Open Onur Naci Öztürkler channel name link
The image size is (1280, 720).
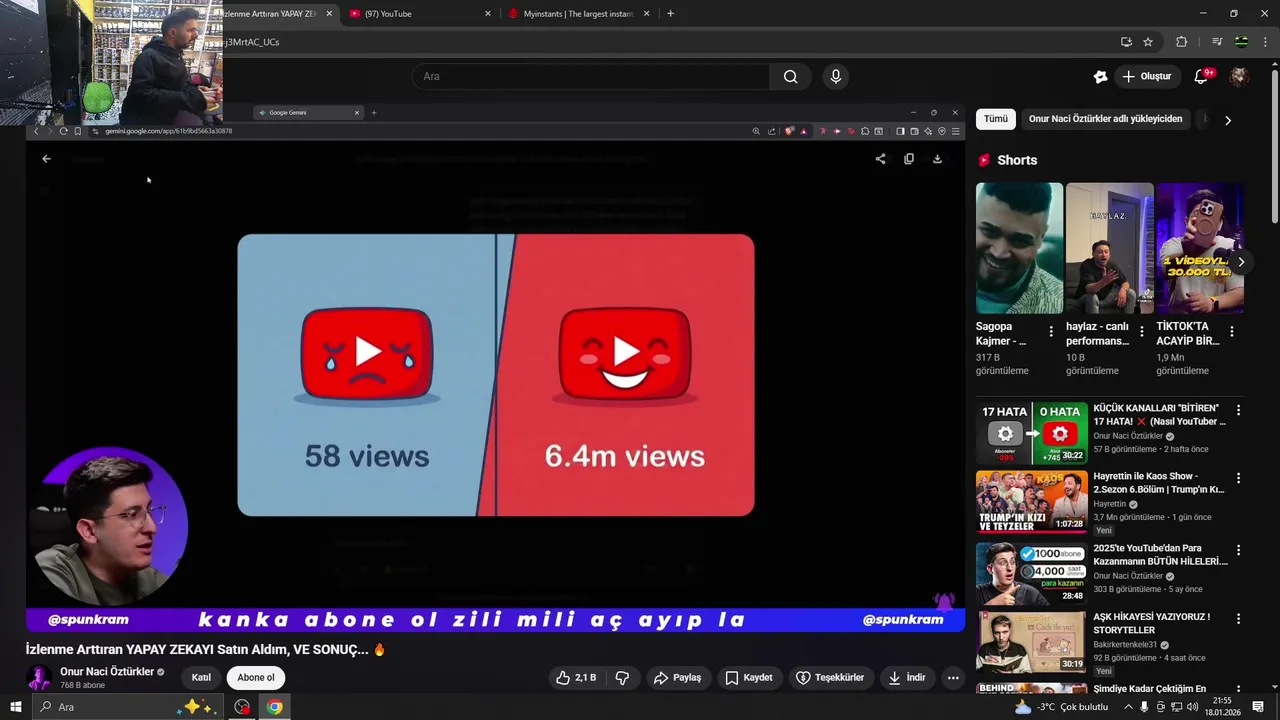tap(107, 672)
